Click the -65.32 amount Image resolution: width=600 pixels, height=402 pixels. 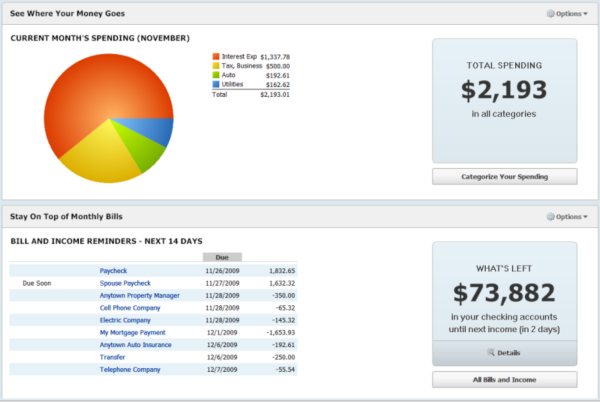tap(285, 308)
